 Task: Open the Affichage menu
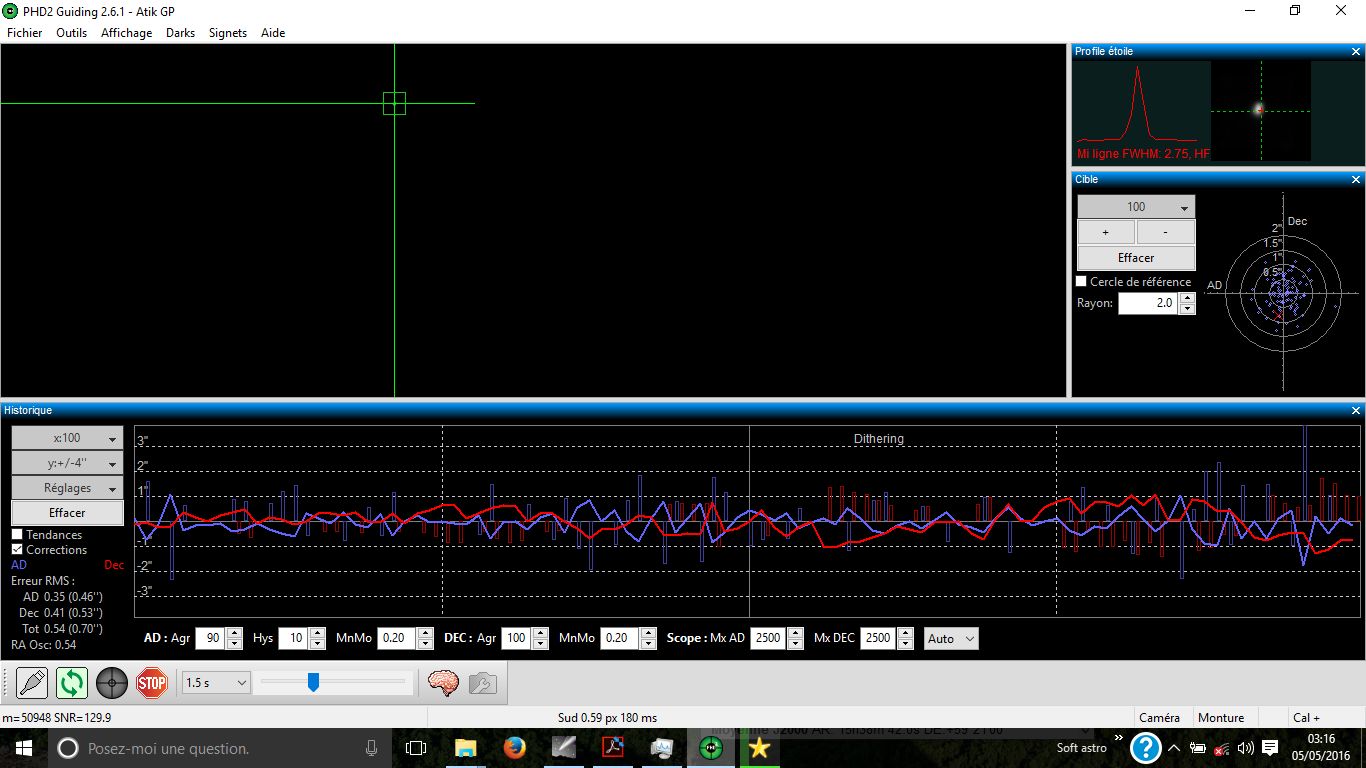(127, 33)
